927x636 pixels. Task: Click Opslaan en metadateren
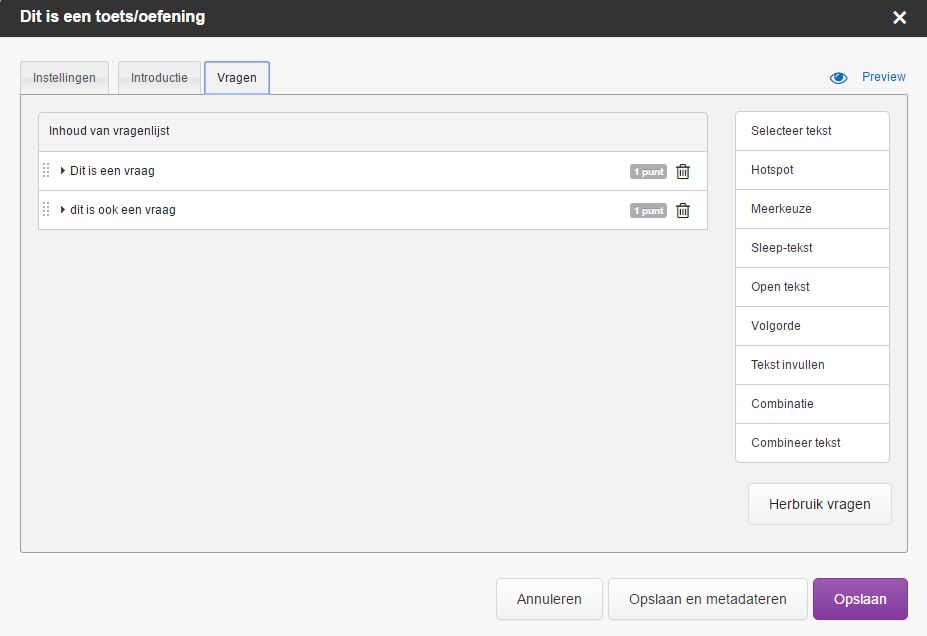tap(708, 599)
